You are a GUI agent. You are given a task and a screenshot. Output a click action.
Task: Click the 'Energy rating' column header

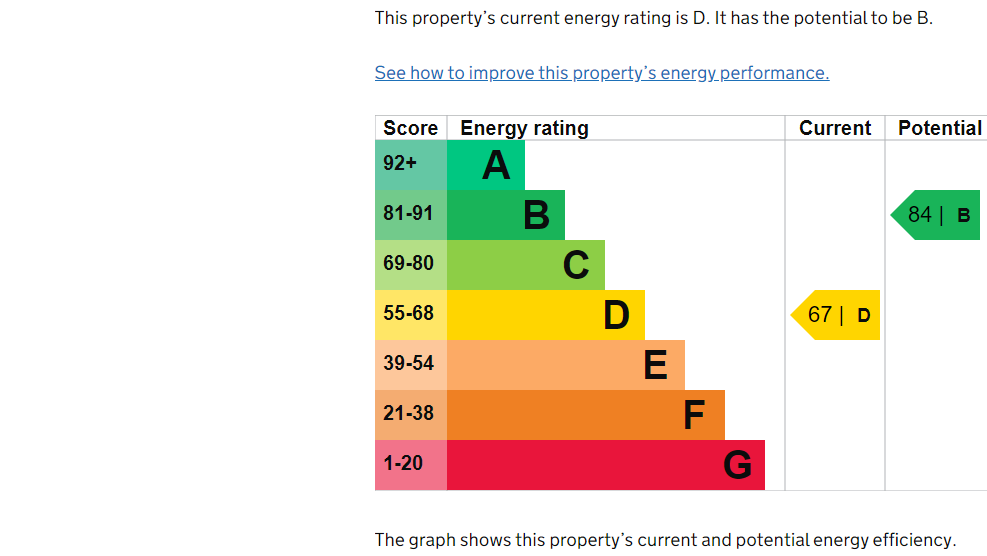tap(524, 128)
